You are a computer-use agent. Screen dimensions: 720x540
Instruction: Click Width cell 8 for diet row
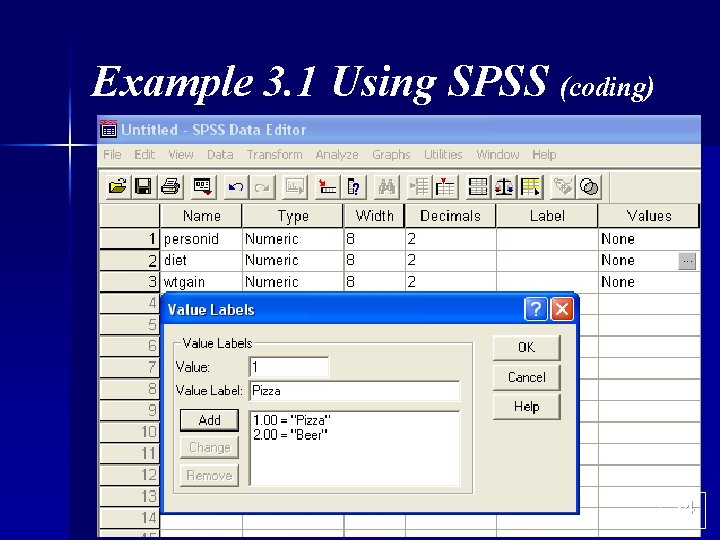click(x=374, y=260)
